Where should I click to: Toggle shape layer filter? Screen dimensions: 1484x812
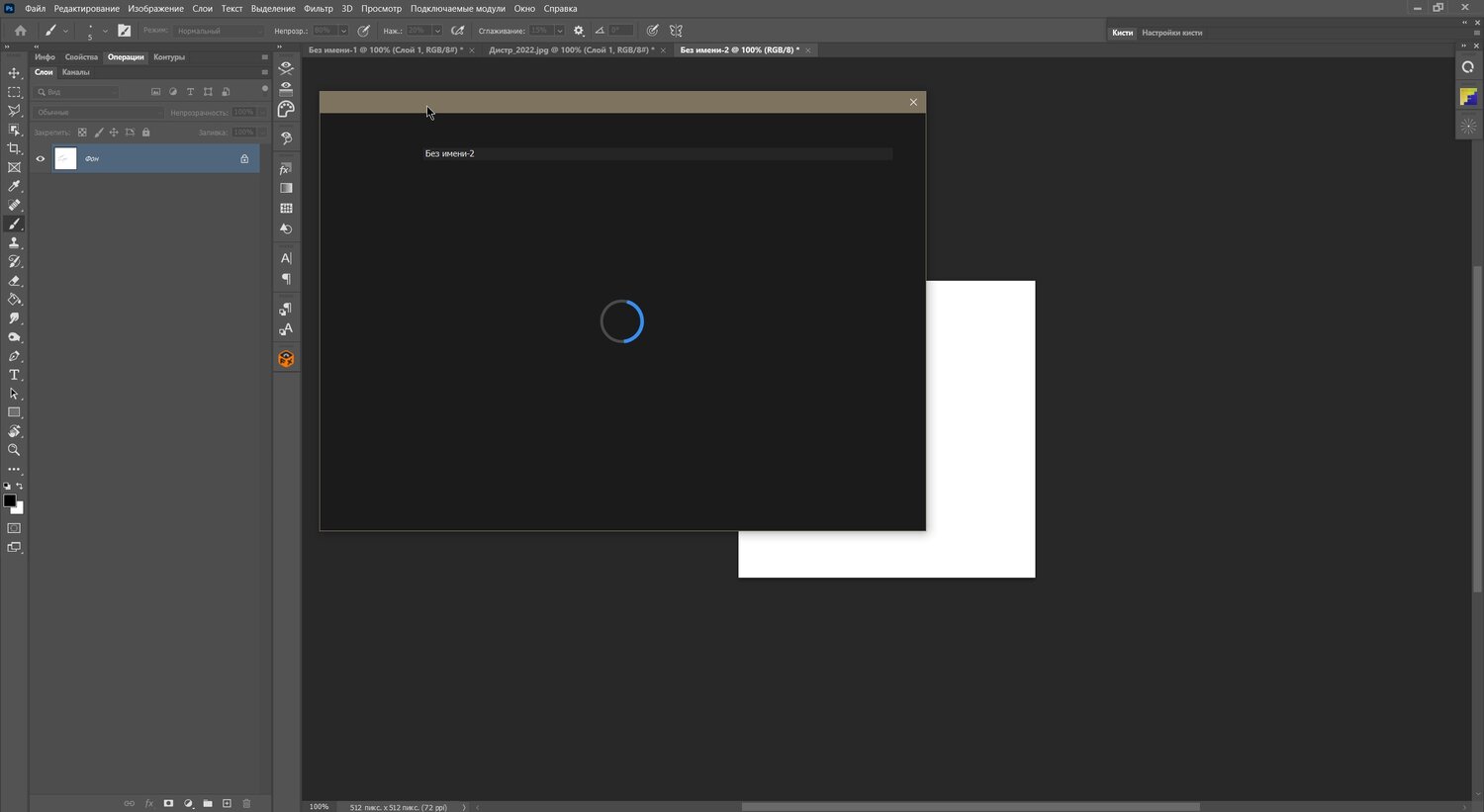[208, 92]
